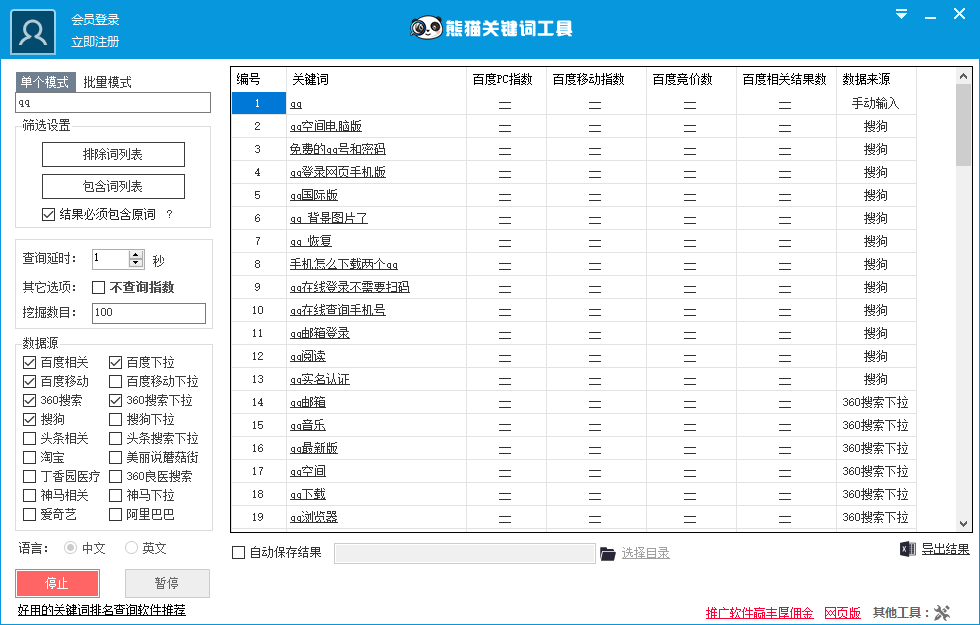Click the keyword input field containing qq
The height and width of the screenshot is (625, 980).
tap(113, 102)
